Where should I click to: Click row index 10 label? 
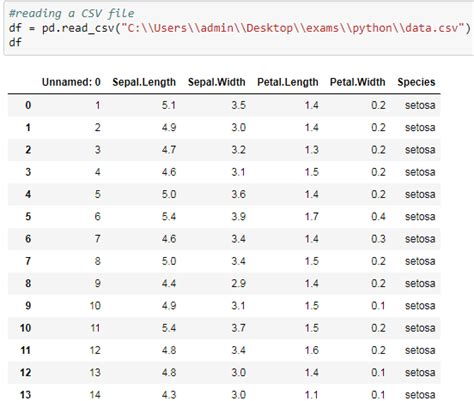[25, 328]
